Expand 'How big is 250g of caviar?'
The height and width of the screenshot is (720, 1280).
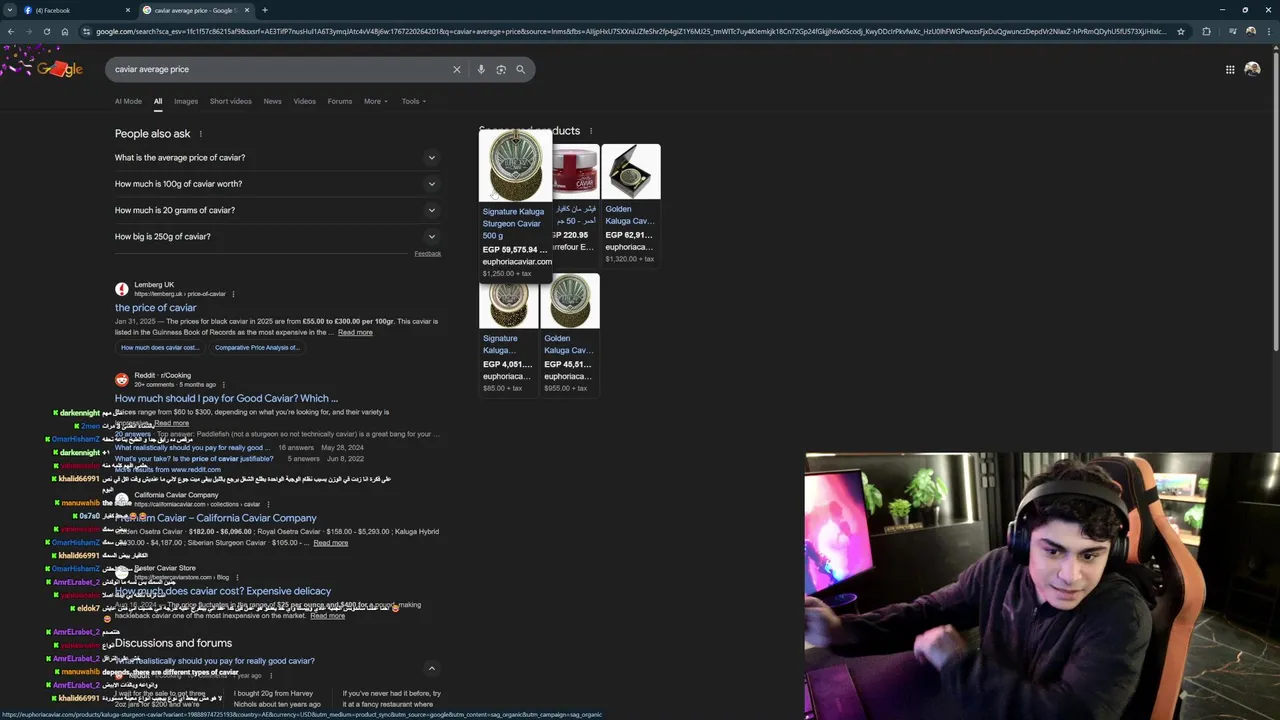tap(277, 237)
